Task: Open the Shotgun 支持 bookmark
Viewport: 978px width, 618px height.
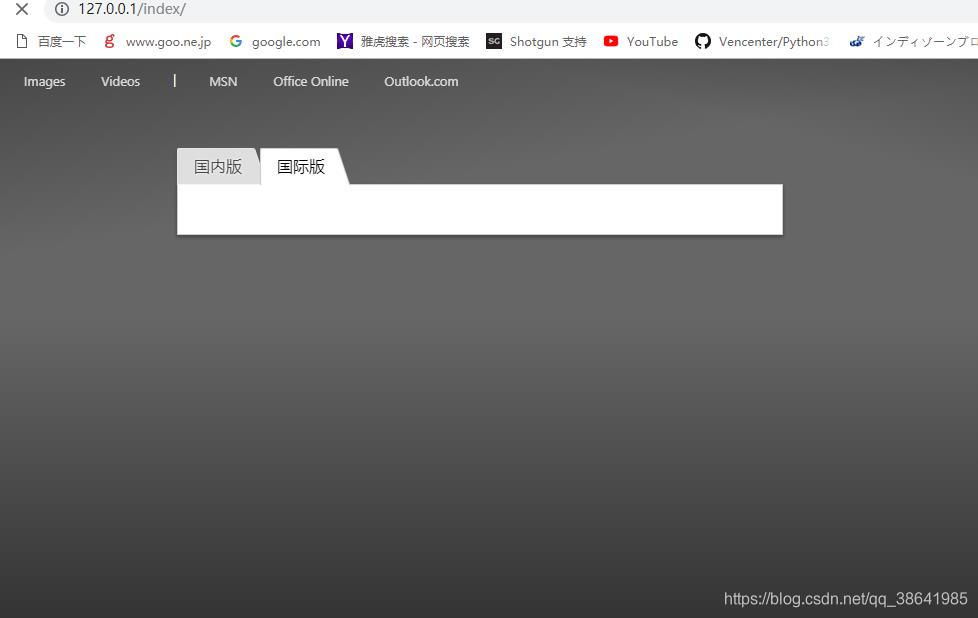Action: point(536,41)
